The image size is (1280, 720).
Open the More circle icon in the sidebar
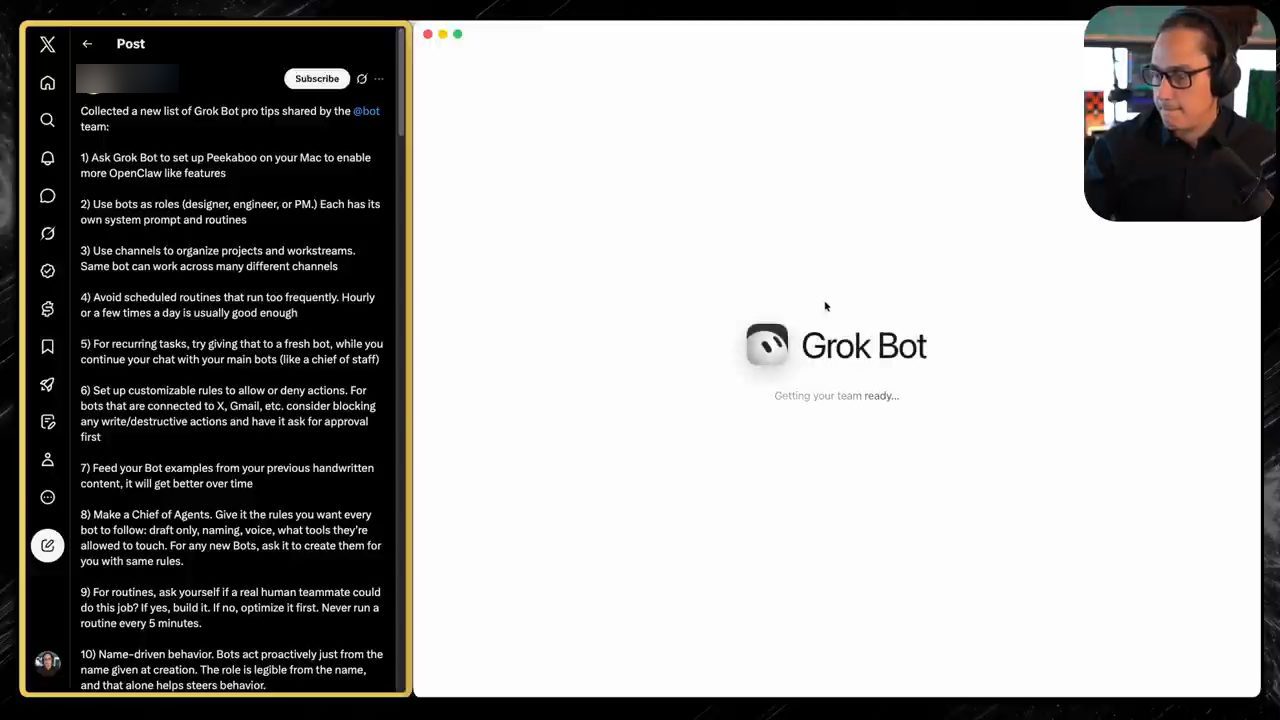pos(47,497)
